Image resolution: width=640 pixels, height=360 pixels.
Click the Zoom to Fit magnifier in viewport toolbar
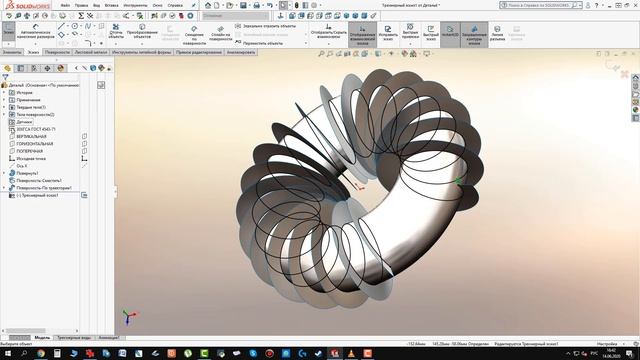(321, 53)
